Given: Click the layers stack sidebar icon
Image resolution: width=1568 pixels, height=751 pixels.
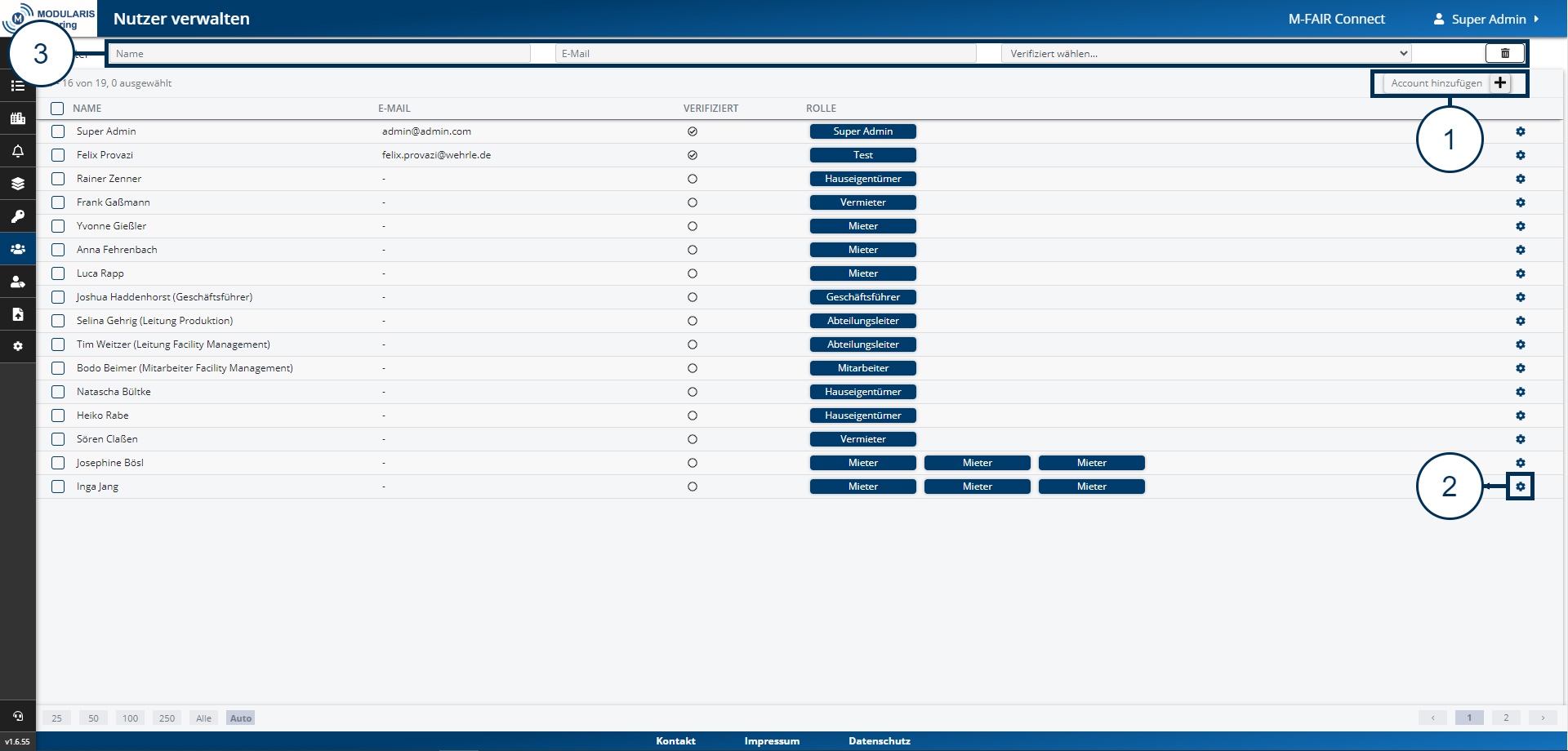Looking at the screenshot, I should pyautogui.click(x=18, y=184).
